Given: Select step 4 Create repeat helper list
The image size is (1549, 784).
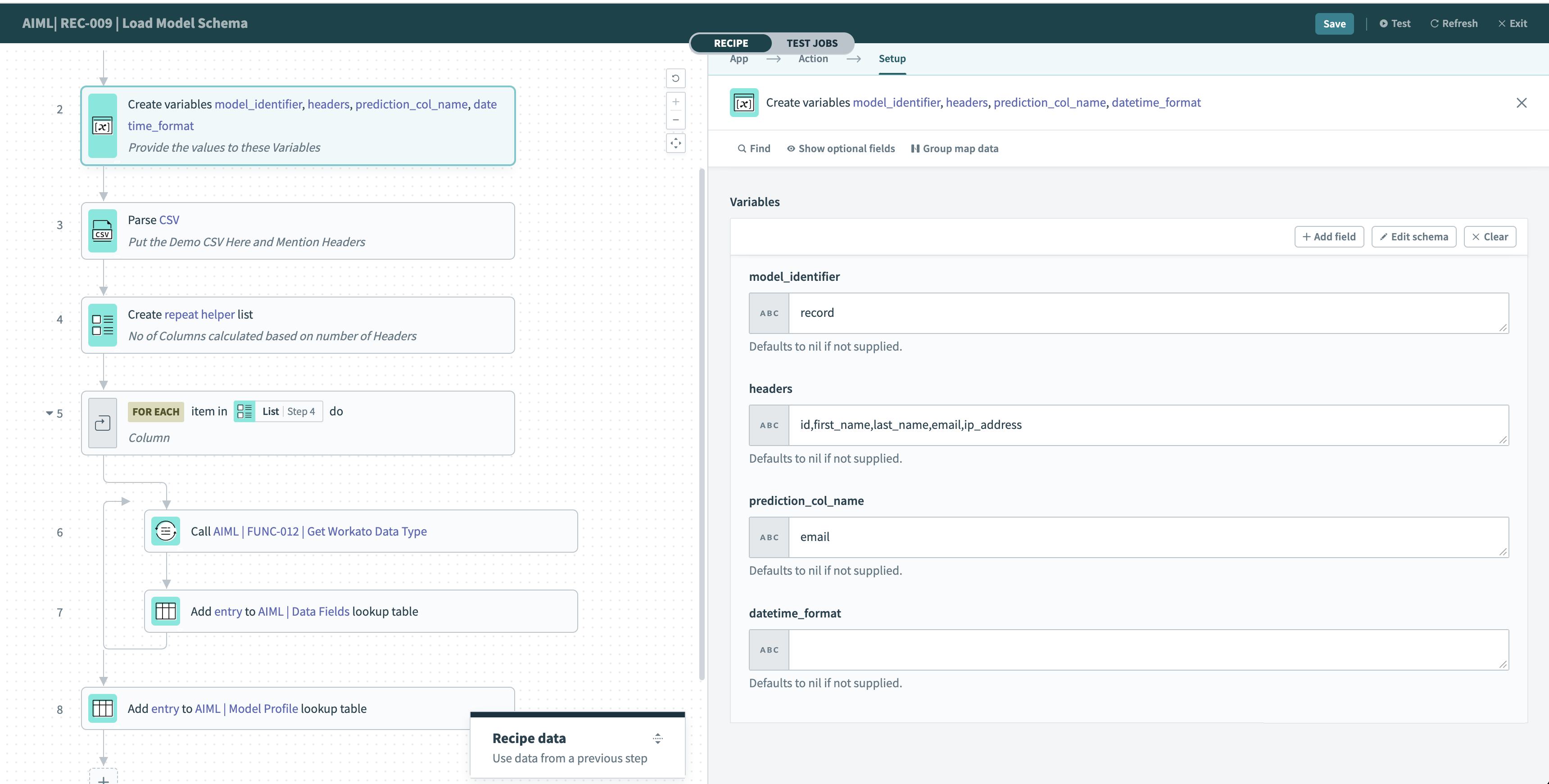Looking at the screenshot, I should pos(298,325).
